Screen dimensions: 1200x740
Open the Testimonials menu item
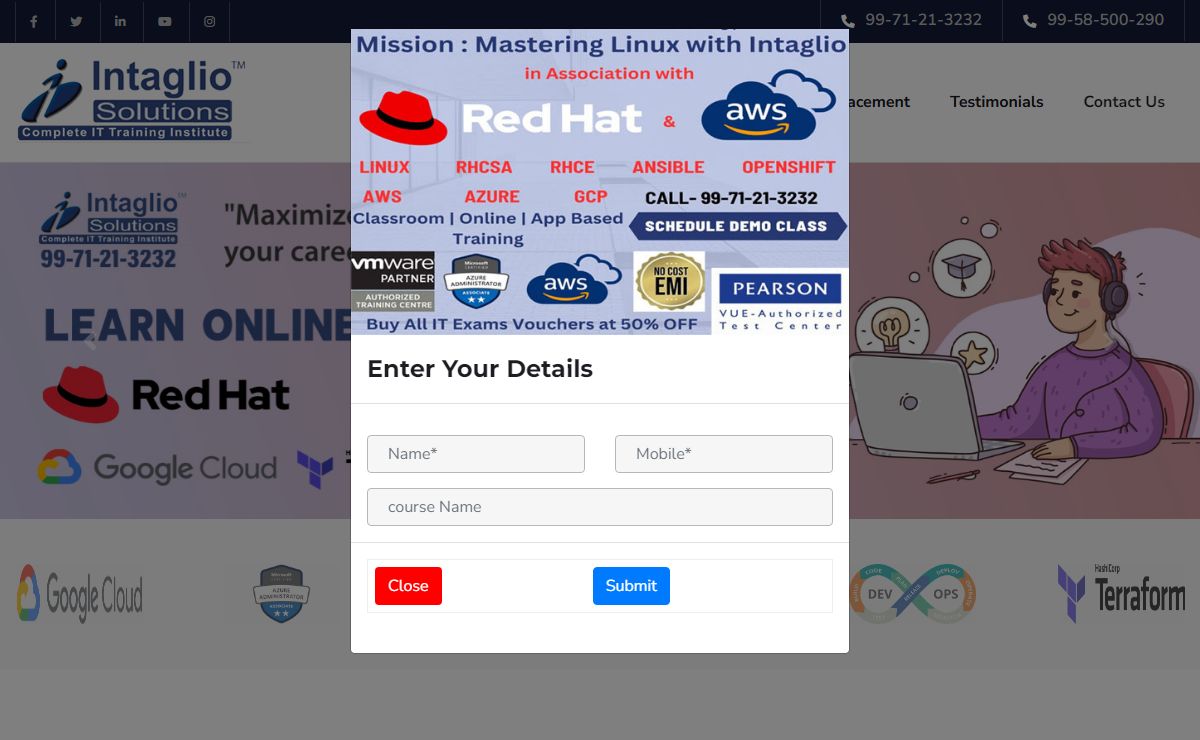[996, 102]
